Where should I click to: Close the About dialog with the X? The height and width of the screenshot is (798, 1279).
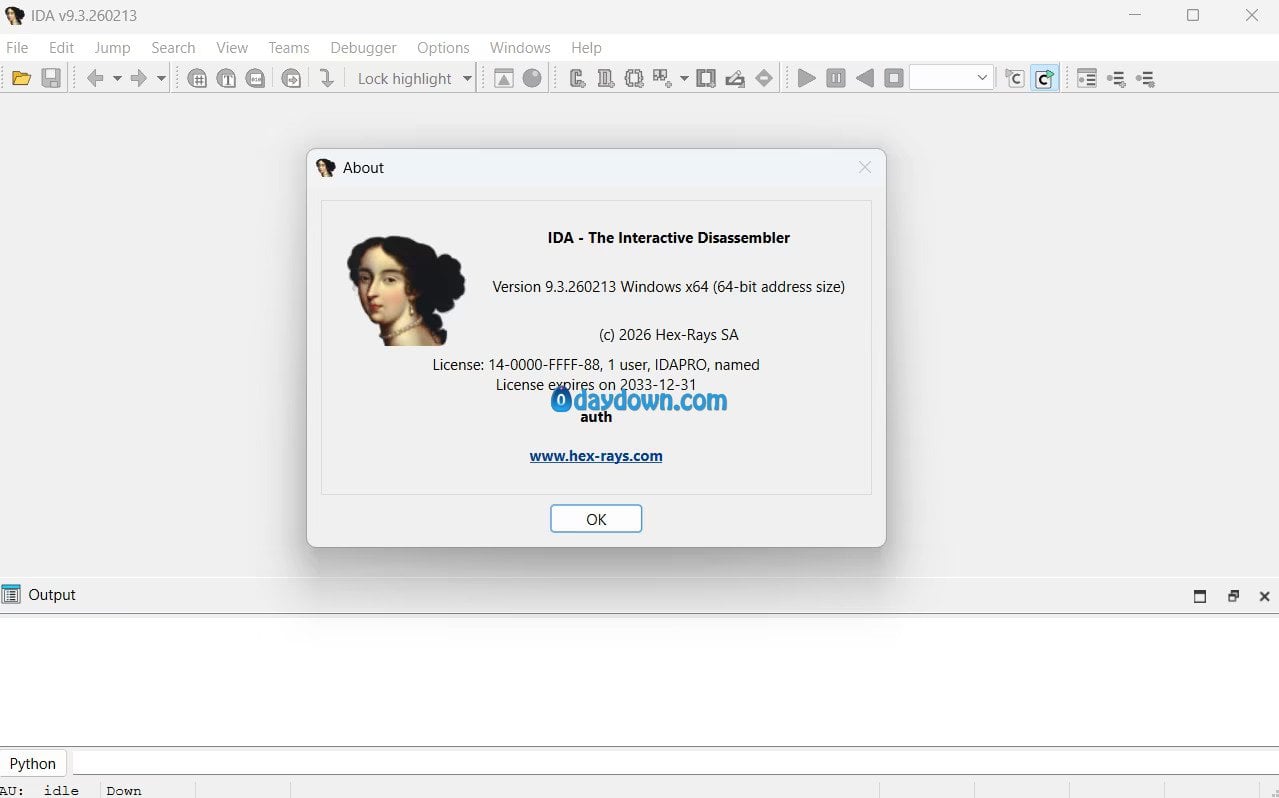click(x=865, y=167)
